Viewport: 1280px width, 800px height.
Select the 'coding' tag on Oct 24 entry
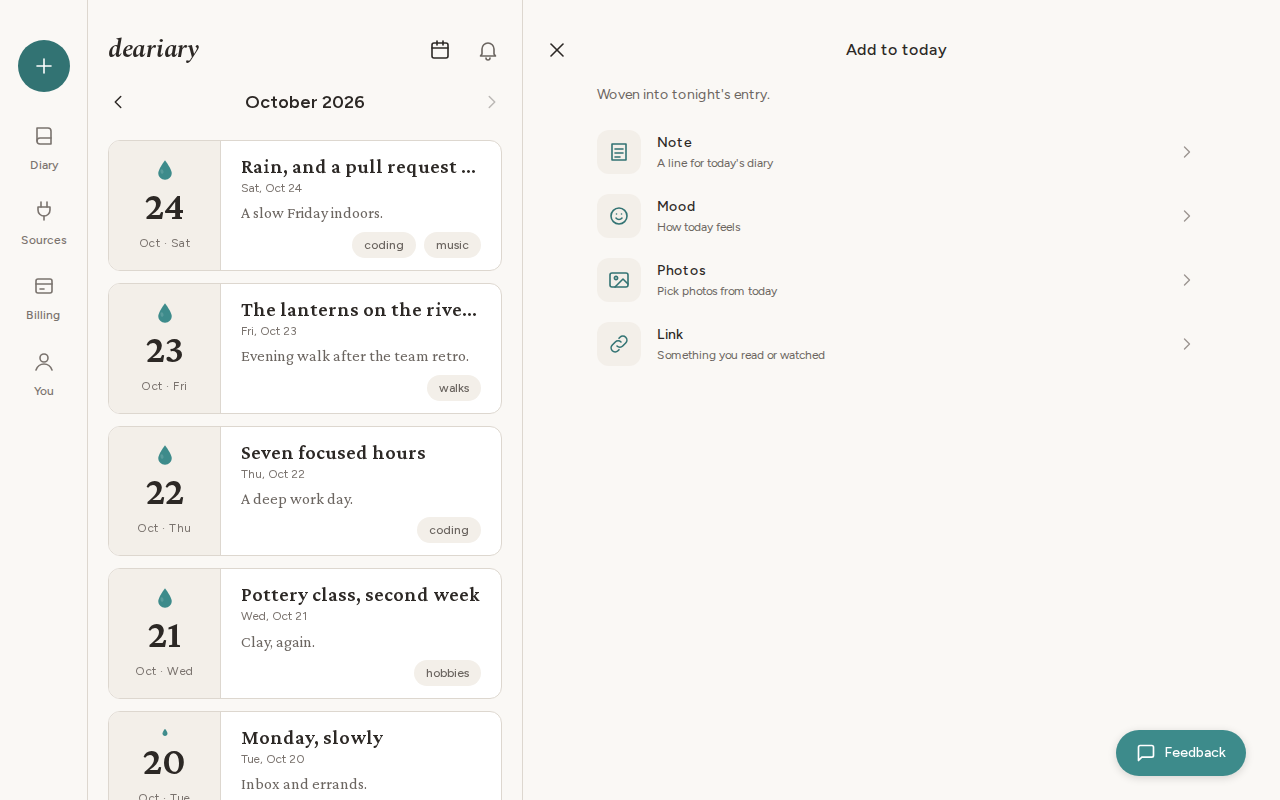tap(384, 245)
